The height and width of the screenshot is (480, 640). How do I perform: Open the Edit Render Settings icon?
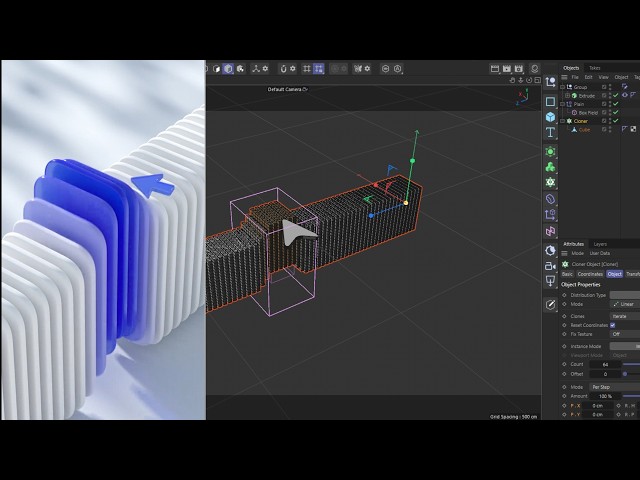[519, 69]
